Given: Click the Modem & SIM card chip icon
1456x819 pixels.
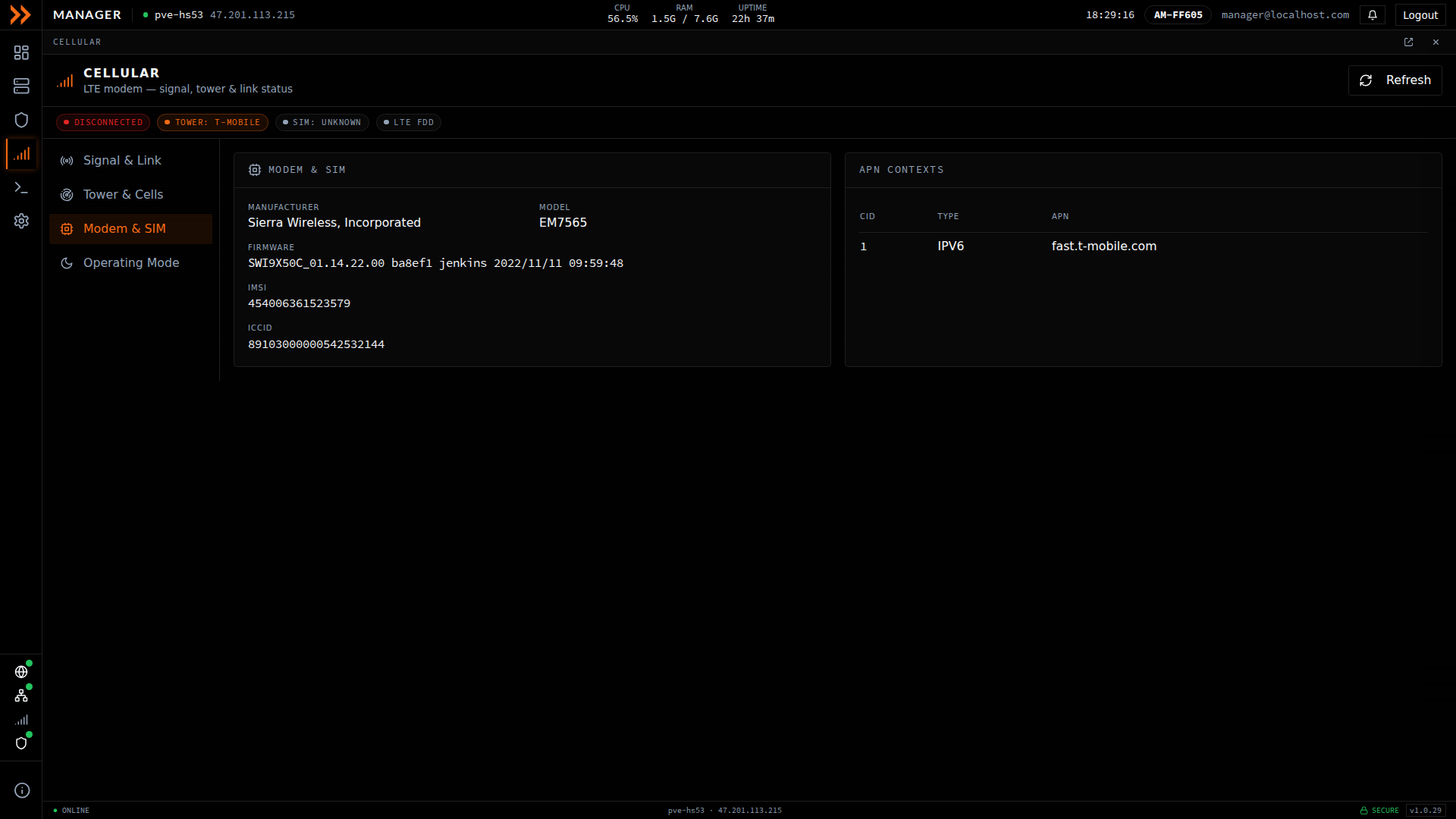Looking at the screenshot, I should tap(255, 171).
